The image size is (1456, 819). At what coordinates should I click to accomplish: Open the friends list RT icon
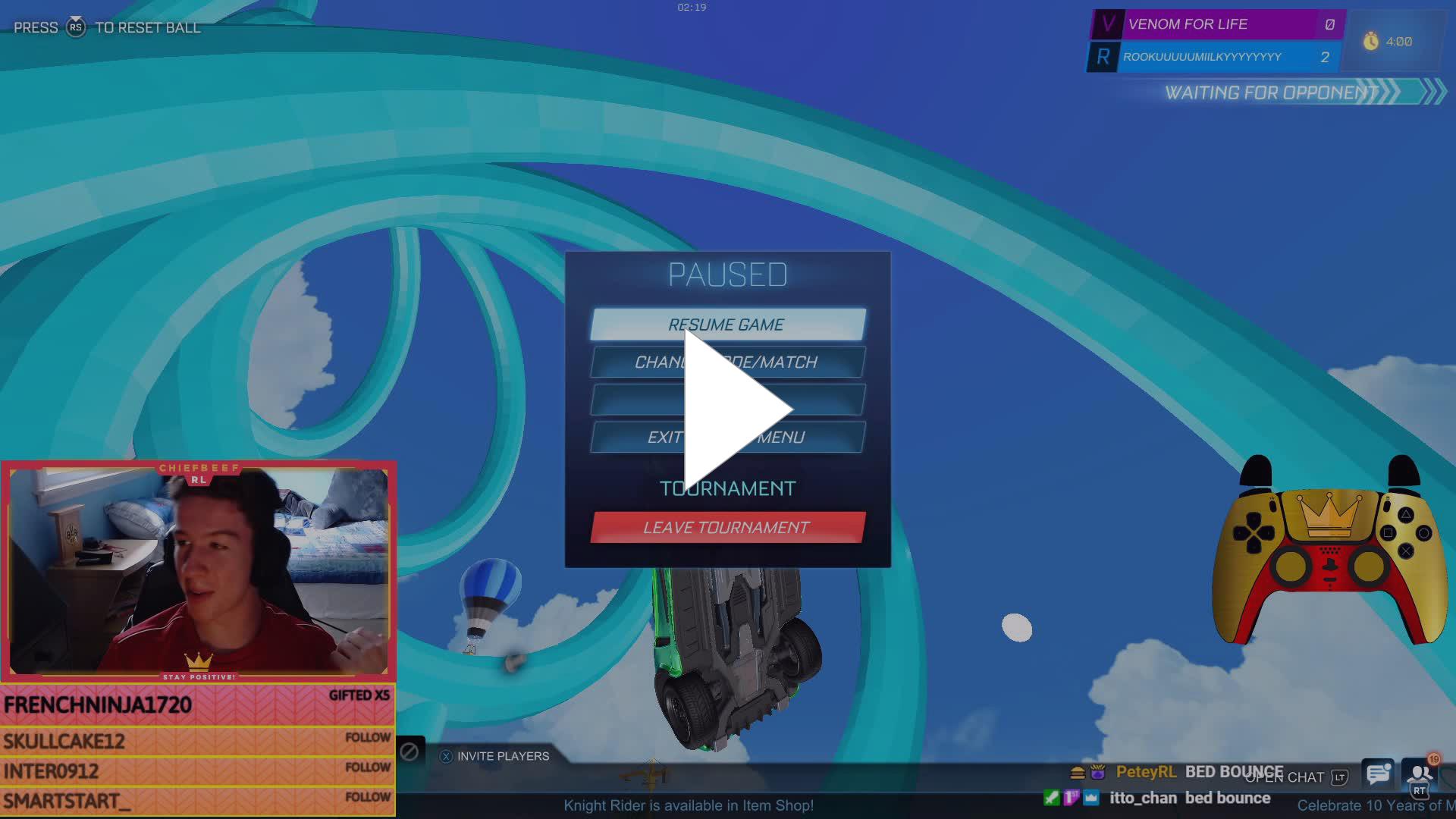click(1420, 791)
